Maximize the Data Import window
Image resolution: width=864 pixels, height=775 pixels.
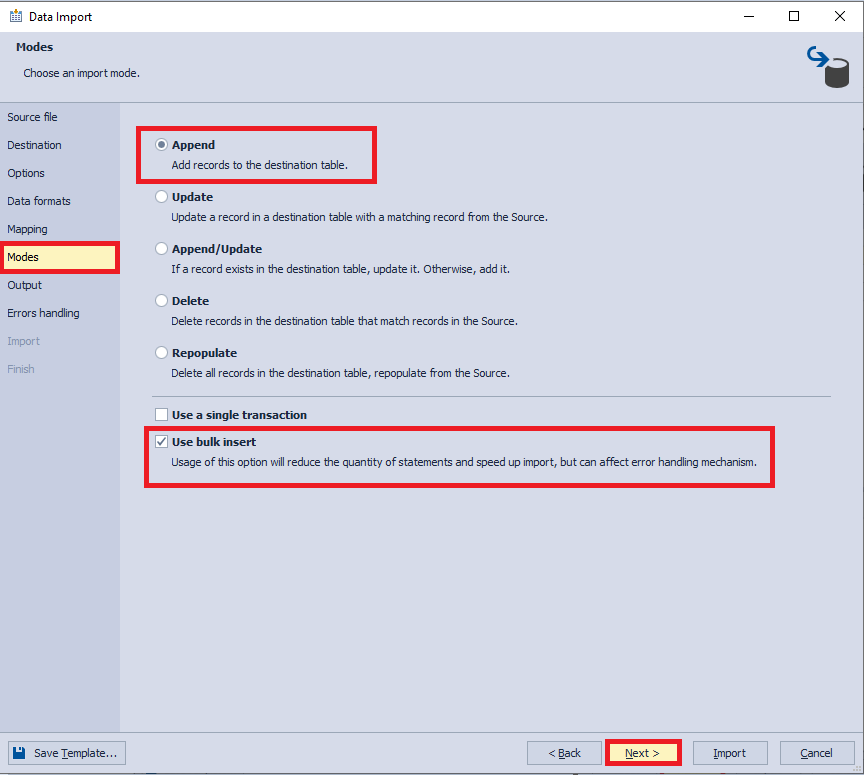tap(794, 16)
